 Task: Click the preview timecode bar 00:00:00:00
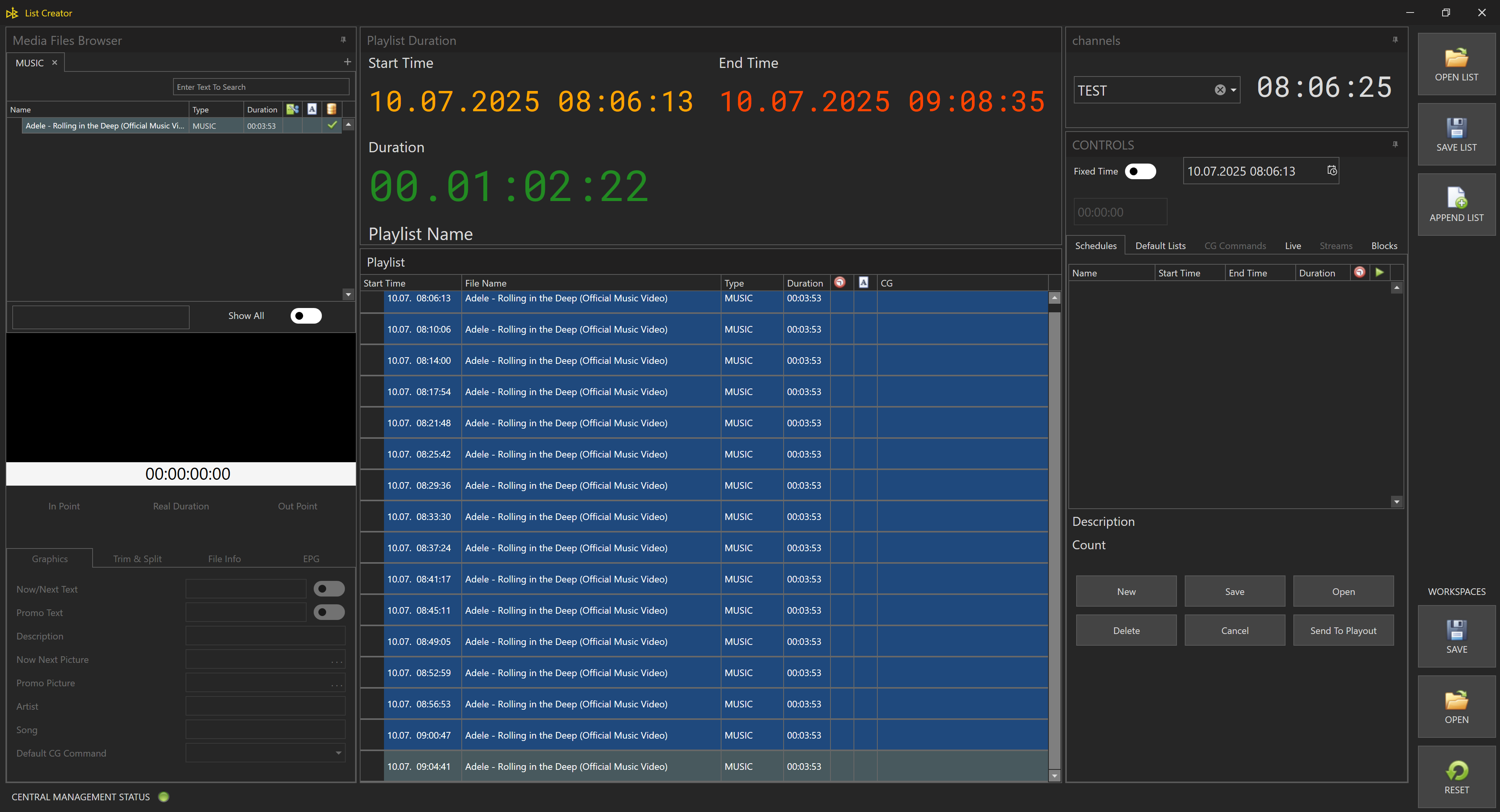181,474
